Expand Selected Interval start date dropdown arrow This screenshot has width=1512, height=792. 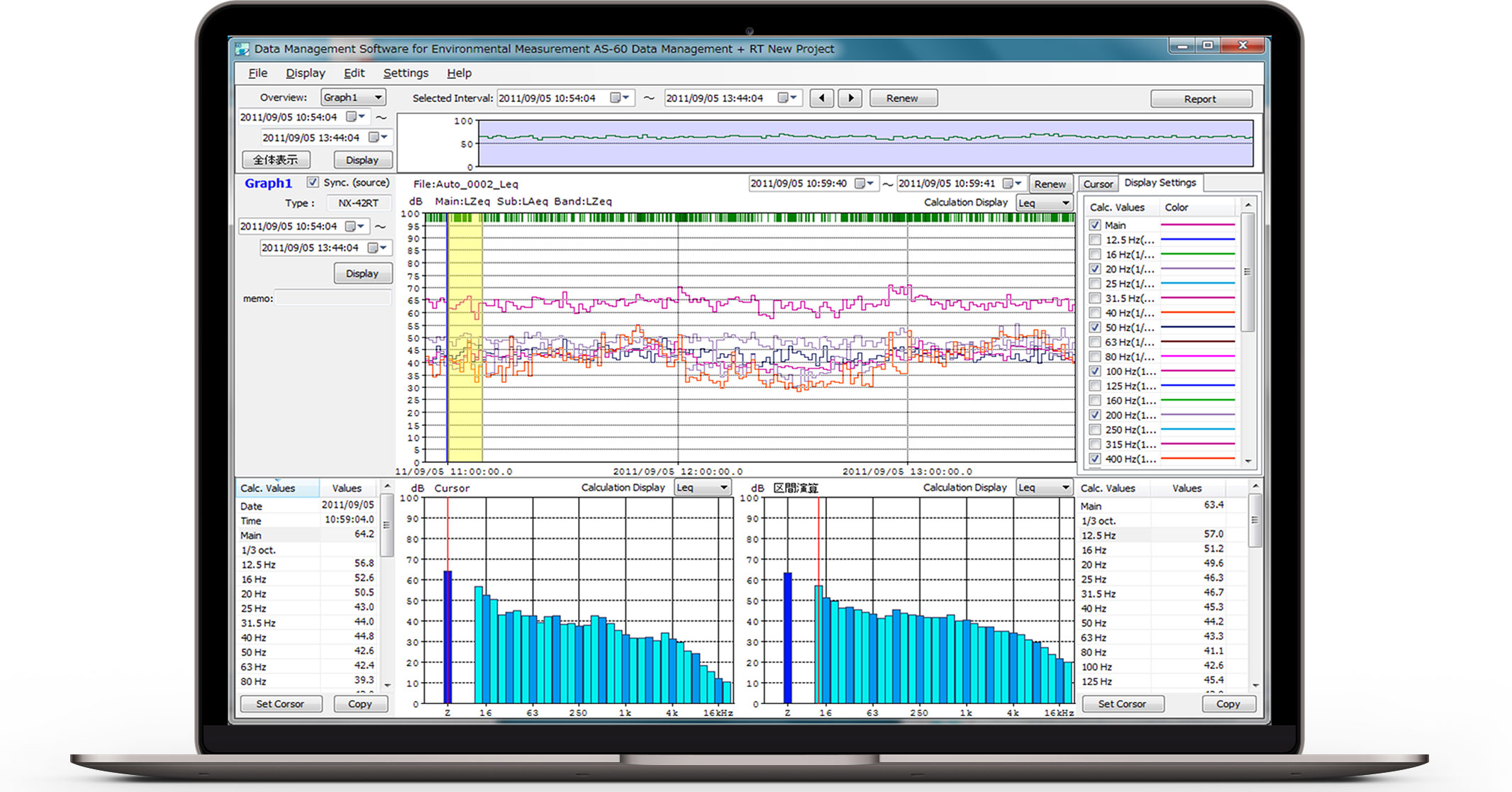click(626, 98)
